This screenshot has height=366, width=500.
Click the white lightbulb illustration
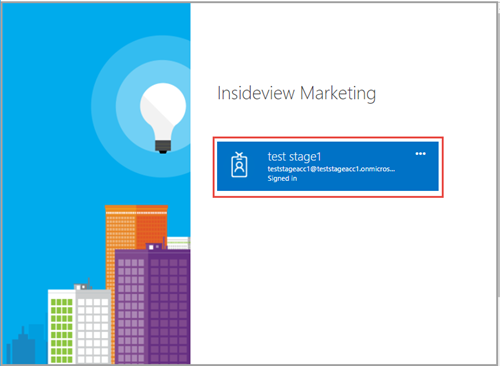(163, 112)
